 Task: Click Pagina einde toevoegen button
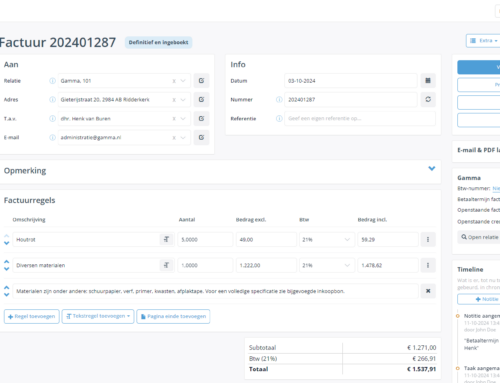click(173, 316)
